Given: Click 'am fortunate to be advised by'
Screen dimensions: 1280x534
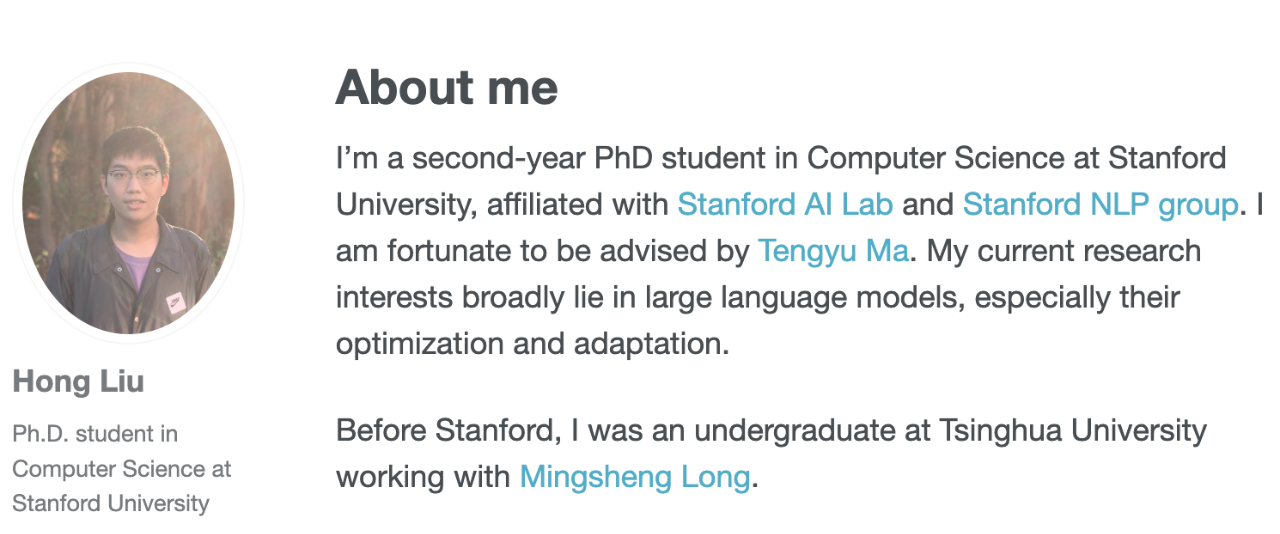Looking at the screenshot, I should click(x=542, y=252).
